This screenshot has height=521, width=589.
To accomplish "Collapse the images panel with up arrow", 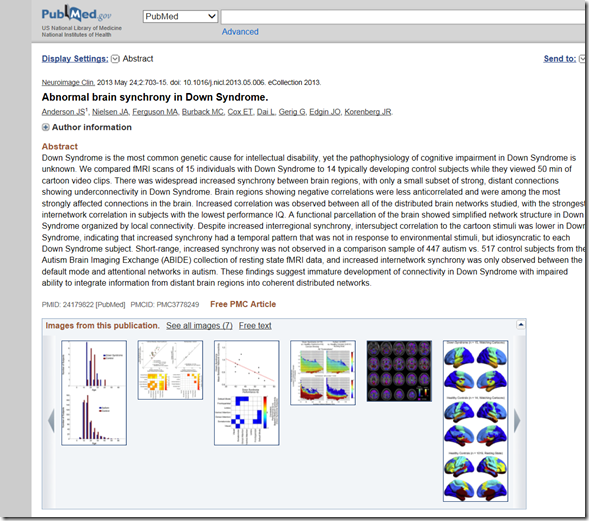I will (x=521, y=325).
